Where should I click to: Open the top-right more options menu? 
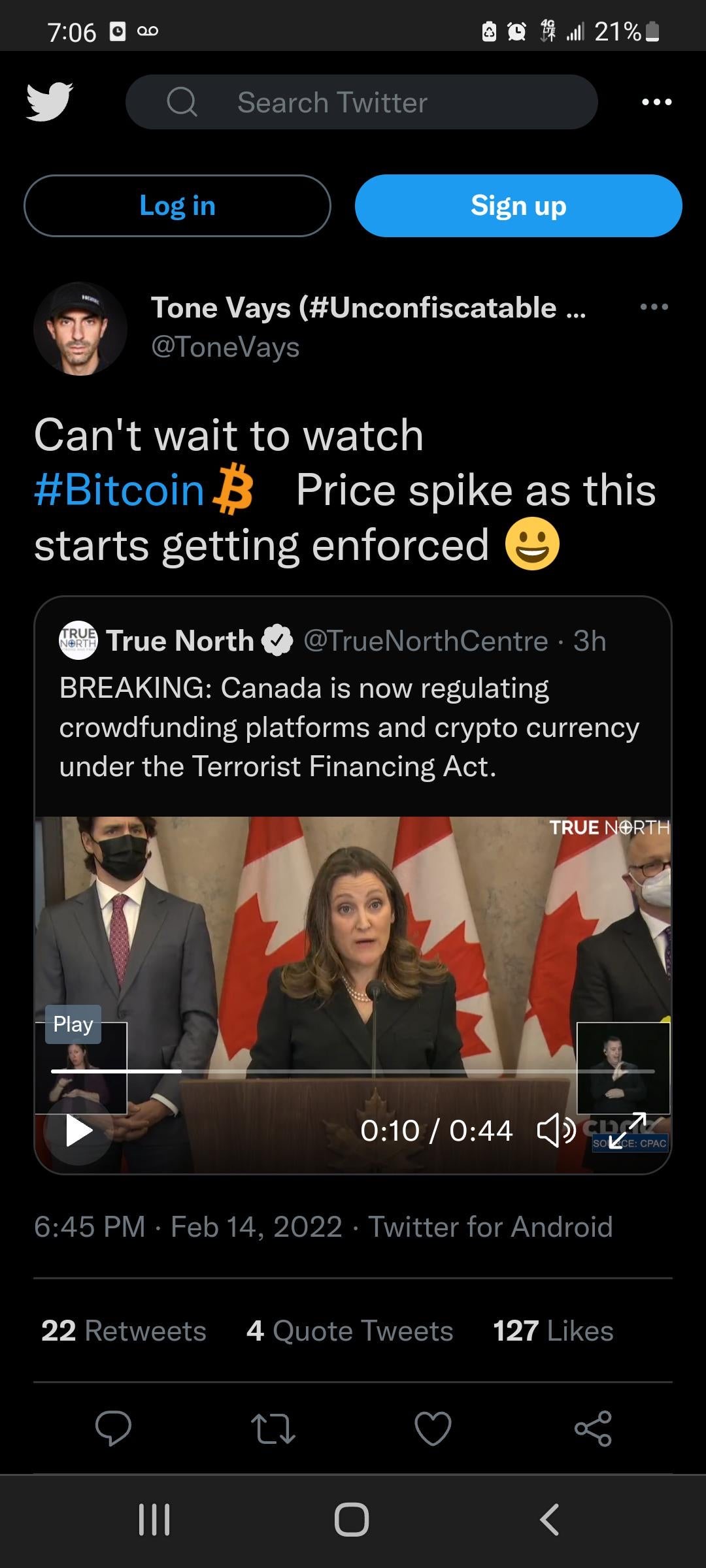point(656,102)
